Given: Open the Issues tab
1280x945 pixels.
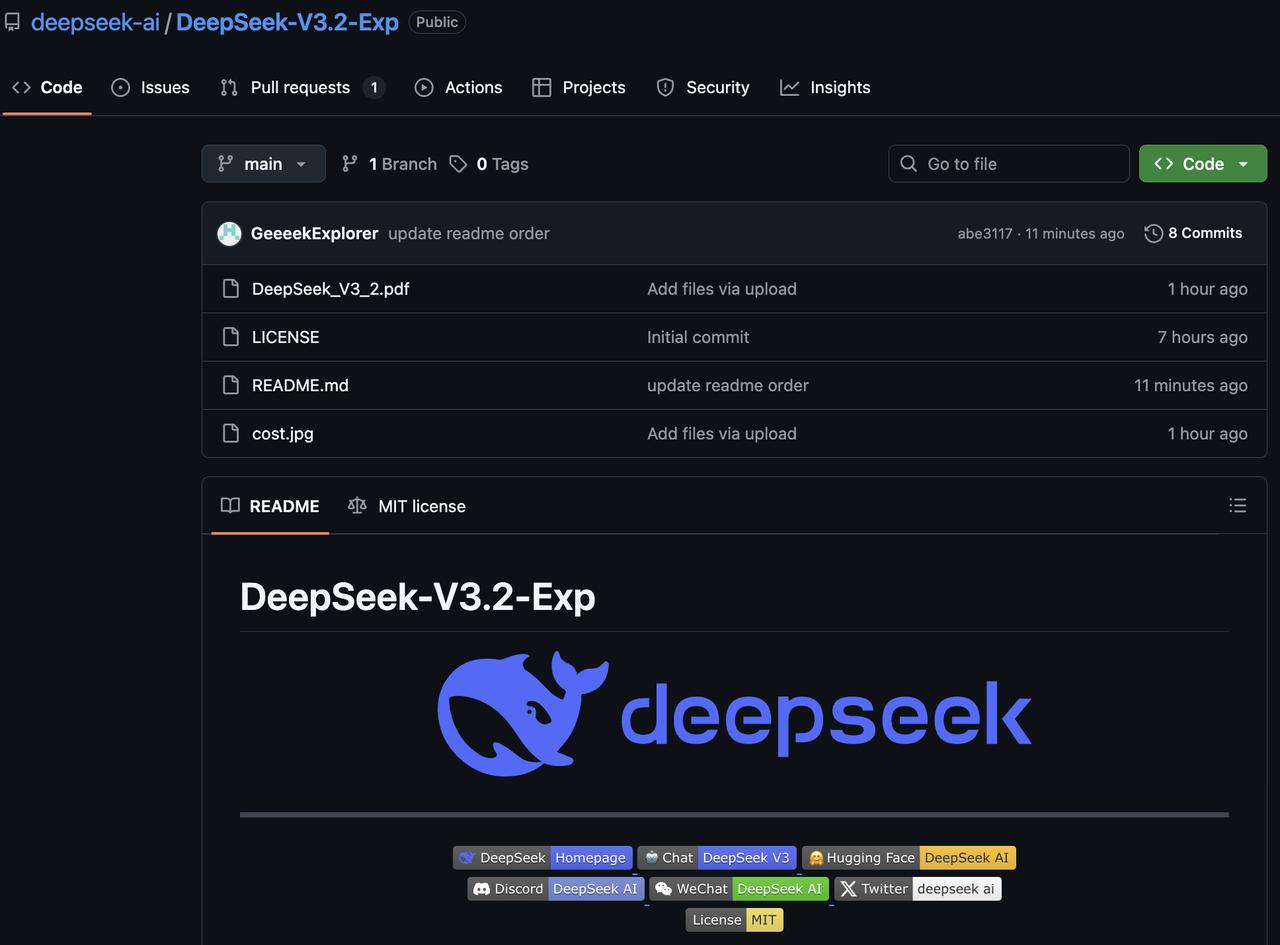Looking at the screenshot, I should pos(150,87).
